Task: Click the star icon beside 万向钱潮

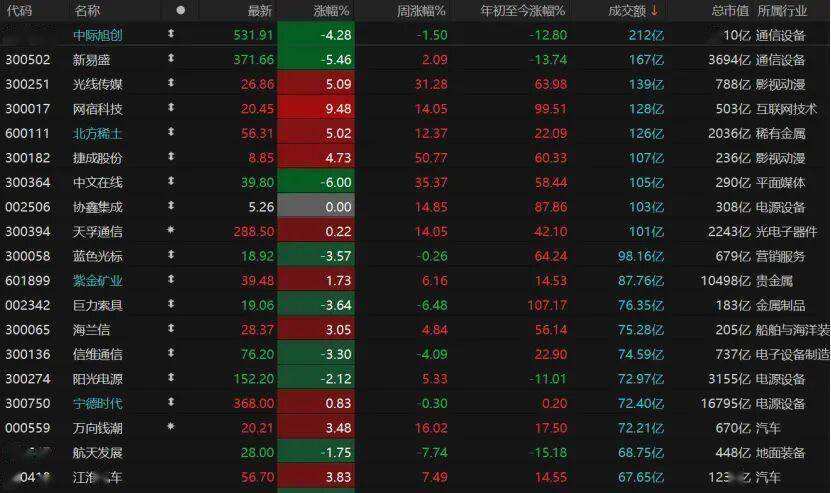Action: point(171,427)
